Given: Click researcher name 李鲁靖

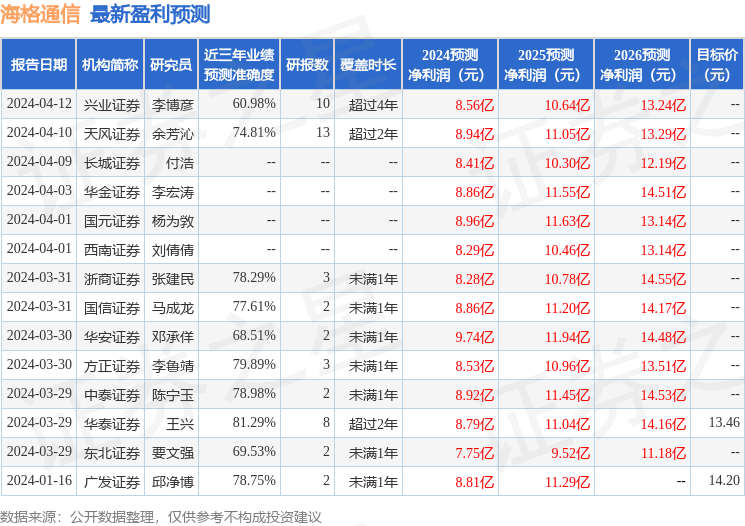Looking at the screenshot, I should click(172, 366).
